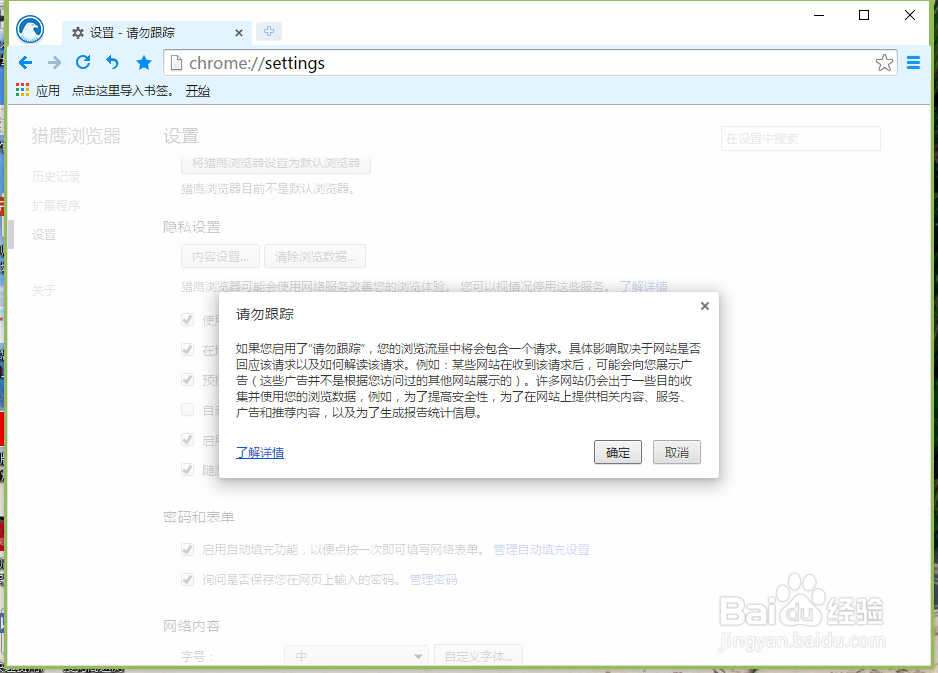Open the hamburger main menu
Image resolution: width=938 pixels, height=673 pixels.
[913, 62]
